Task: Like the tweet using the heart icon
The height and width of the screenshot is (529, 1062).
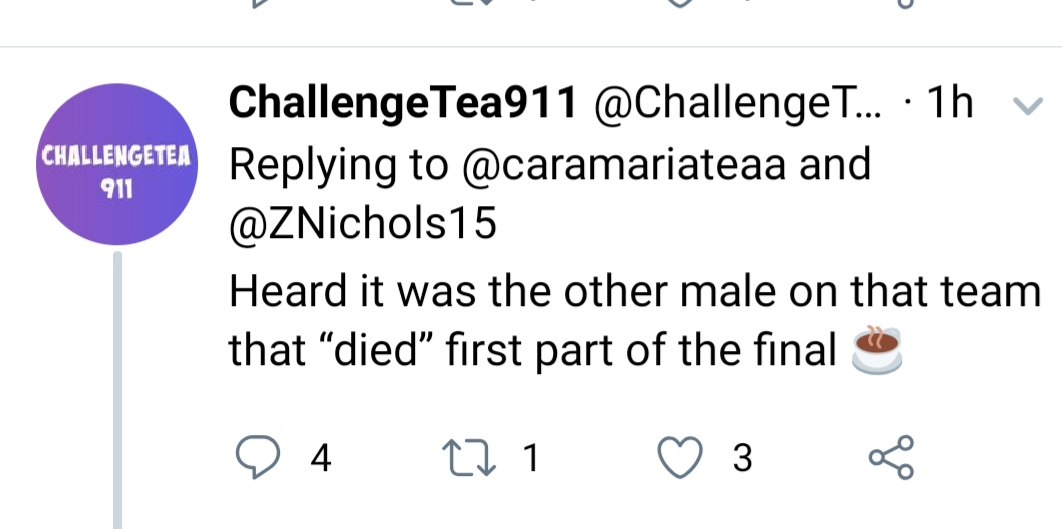Action: 680,457
